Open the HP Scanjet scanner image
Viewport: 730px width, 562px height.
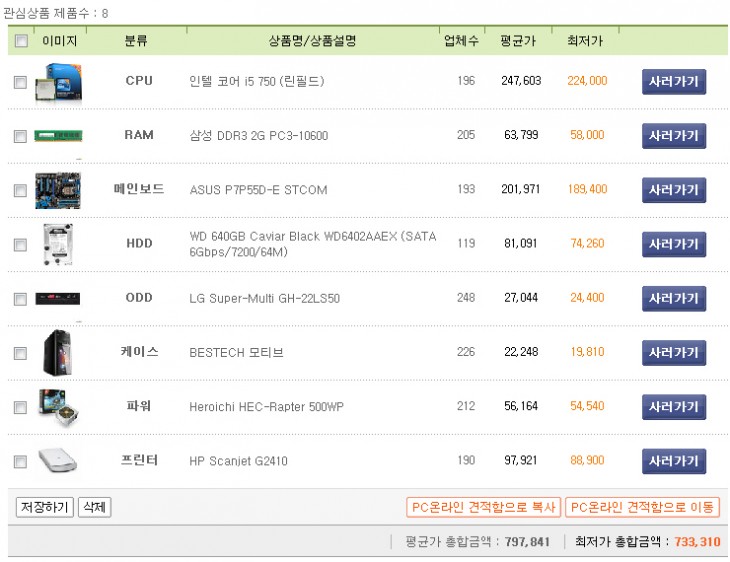click(x=58, y=461)
